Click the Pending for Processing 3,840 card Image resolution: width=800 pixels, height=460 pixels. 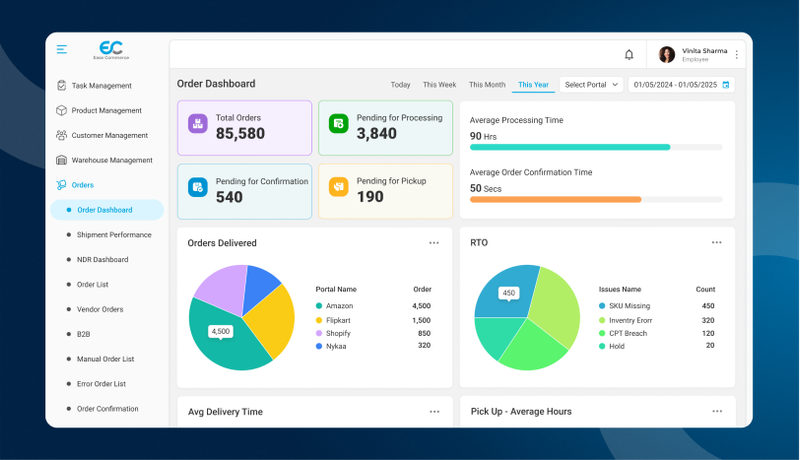pyautogui.click(x=385, y=128)
